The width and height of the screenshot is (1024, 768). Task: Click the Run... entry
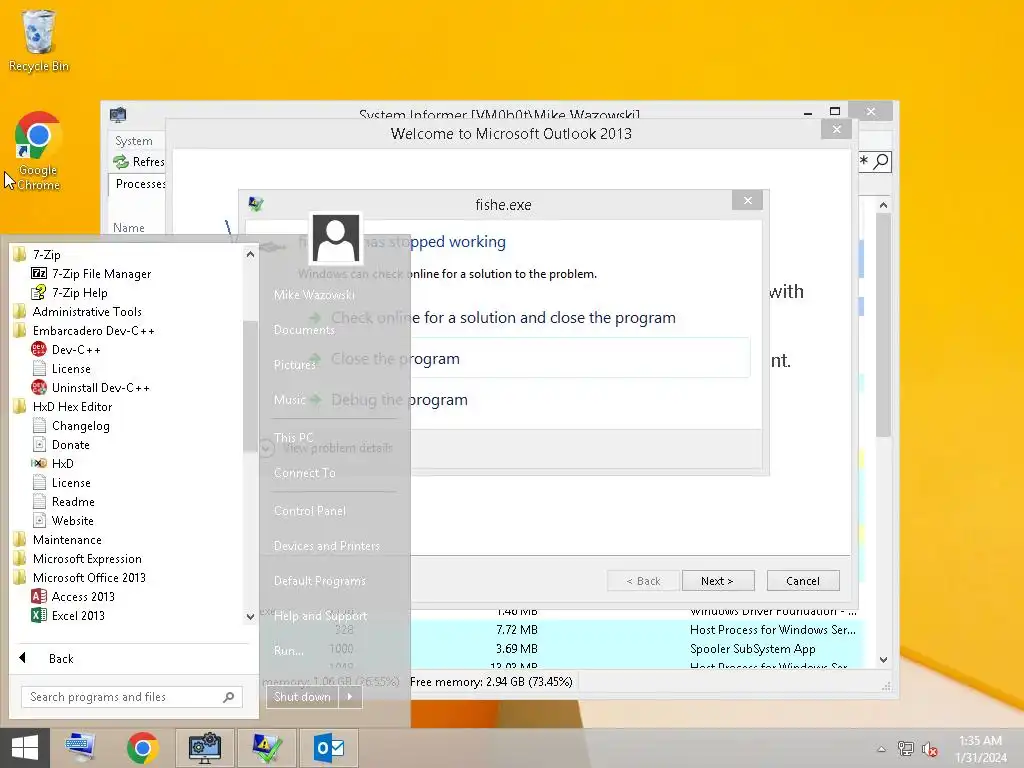tap(289, 650)
